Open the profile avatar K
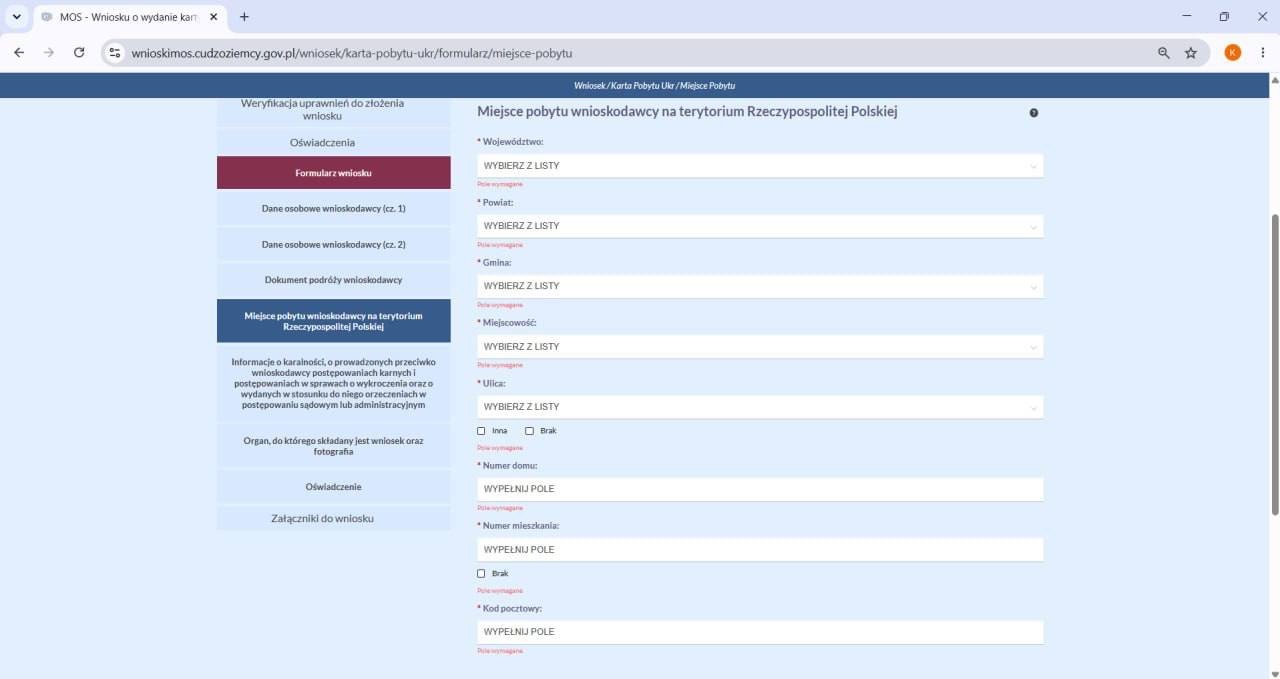1280x679 pixels. click(x=1233, y=53)
